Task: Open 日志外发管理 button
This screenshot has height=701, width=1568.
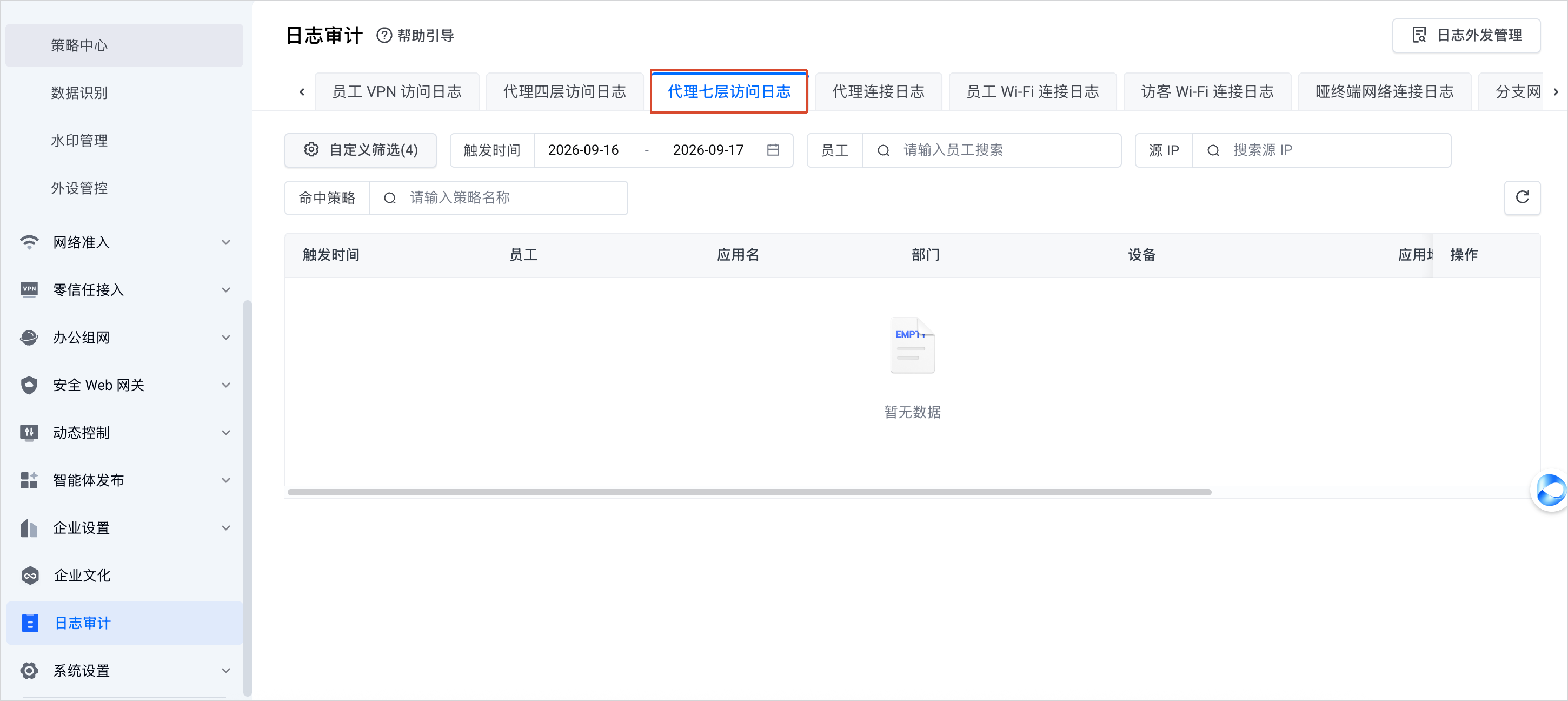Action: tap(1466, 35)
